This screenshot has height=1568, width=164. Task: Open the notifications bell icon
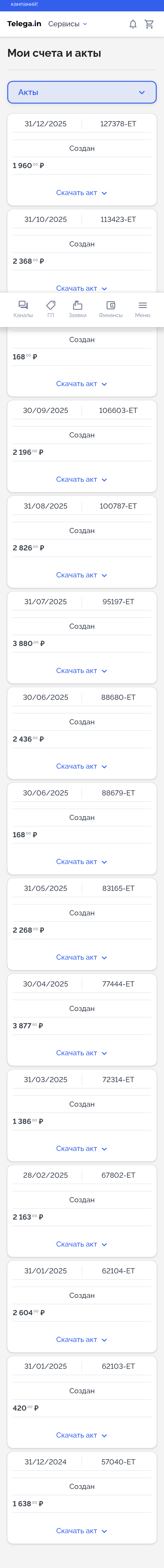coord(133,24)
